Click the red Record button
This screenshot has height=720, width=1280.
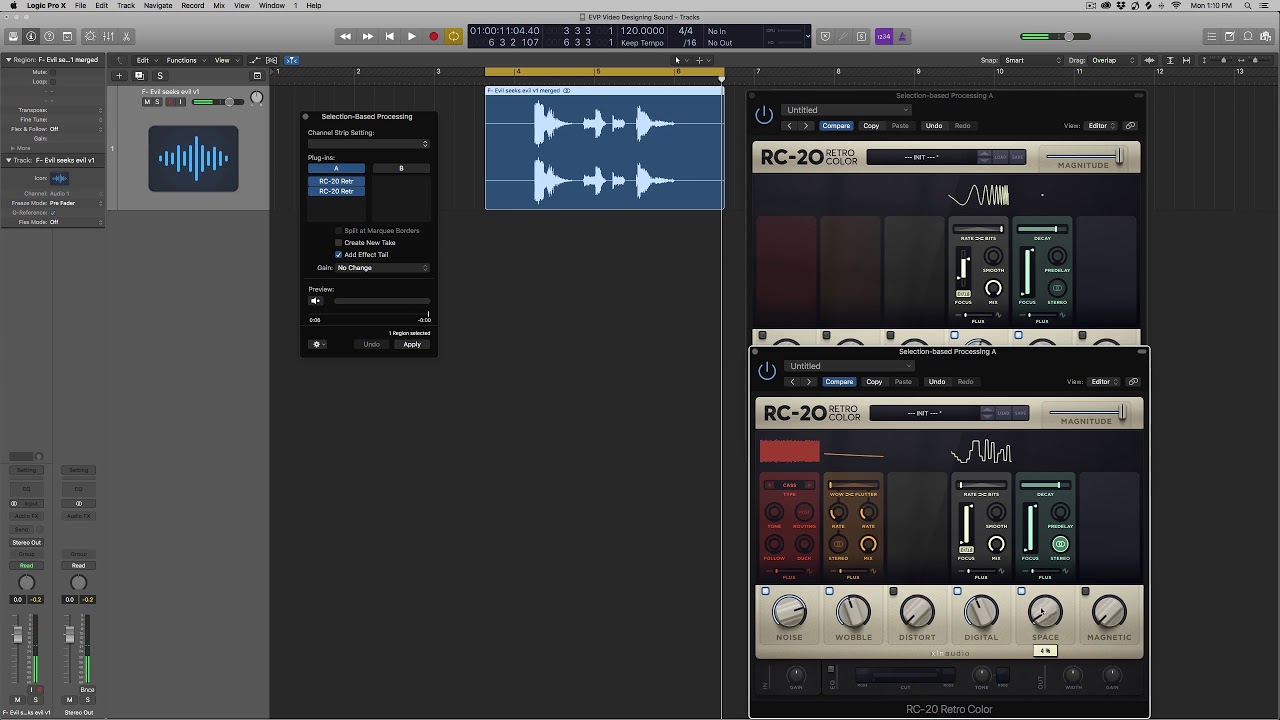point(433,37)
